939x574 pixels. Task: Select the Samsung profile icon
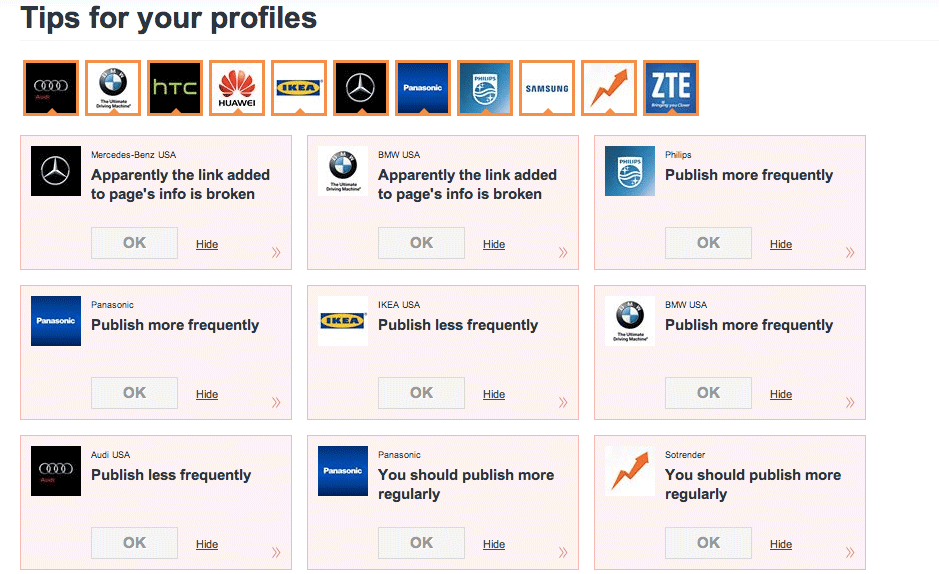click(x=546, y=88)
